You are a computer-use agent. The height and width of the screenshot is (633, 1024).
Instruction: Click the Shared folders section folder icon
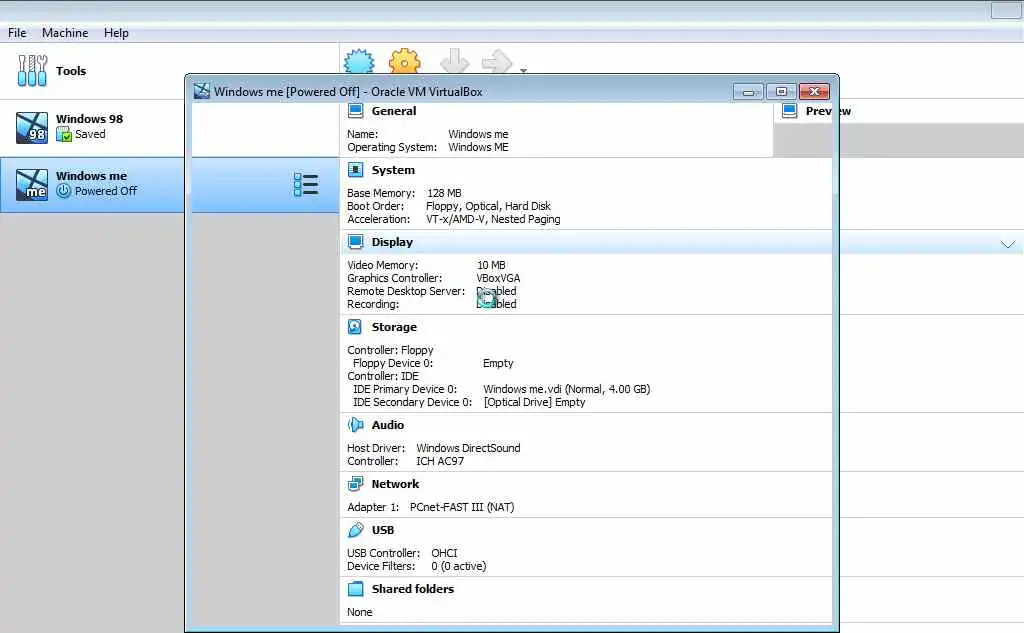(x=355, y=589)
